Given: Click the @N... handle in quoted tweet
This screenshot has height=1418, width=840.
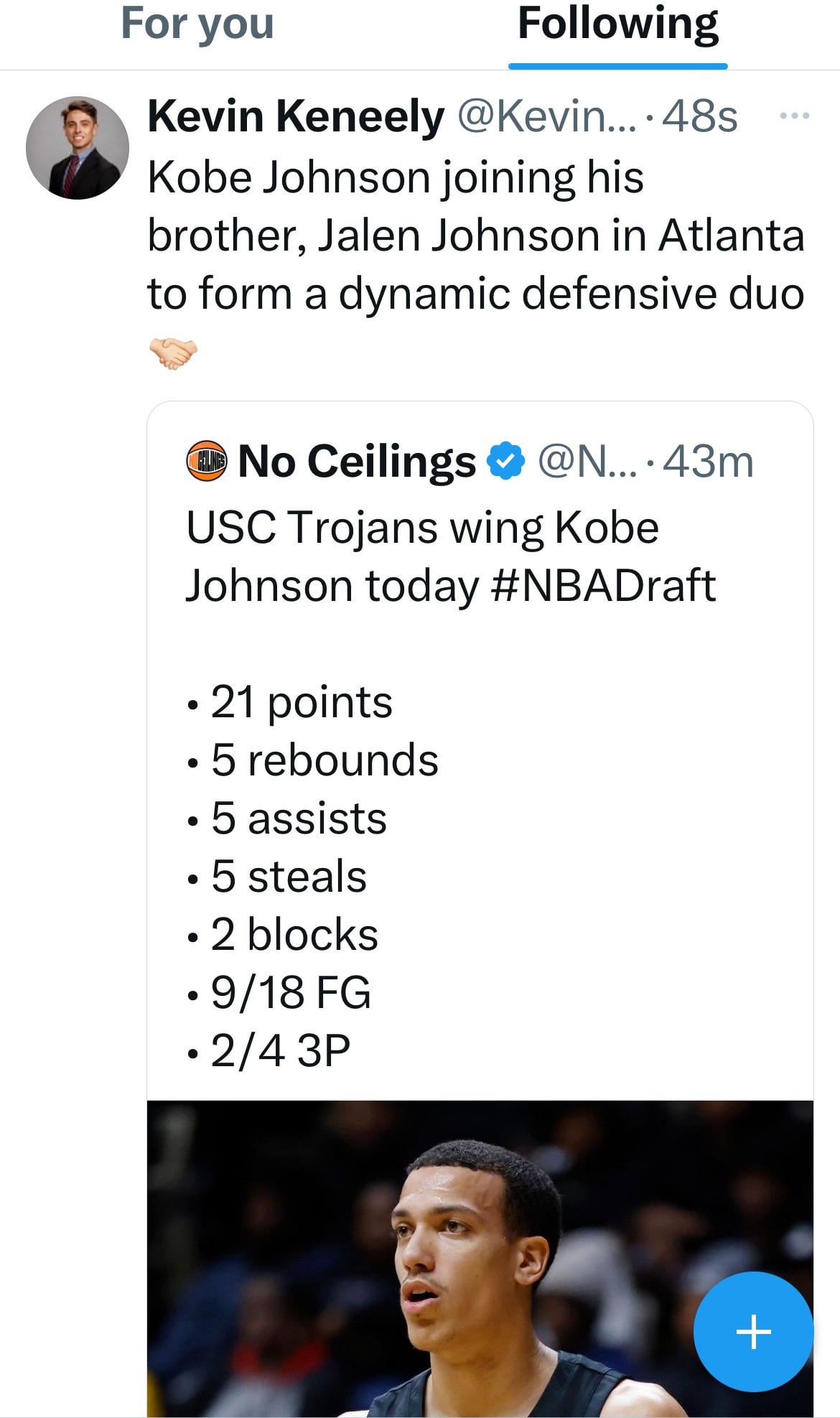Looking at the screenshot, I should pyautogui.click(x=587, y=461).
